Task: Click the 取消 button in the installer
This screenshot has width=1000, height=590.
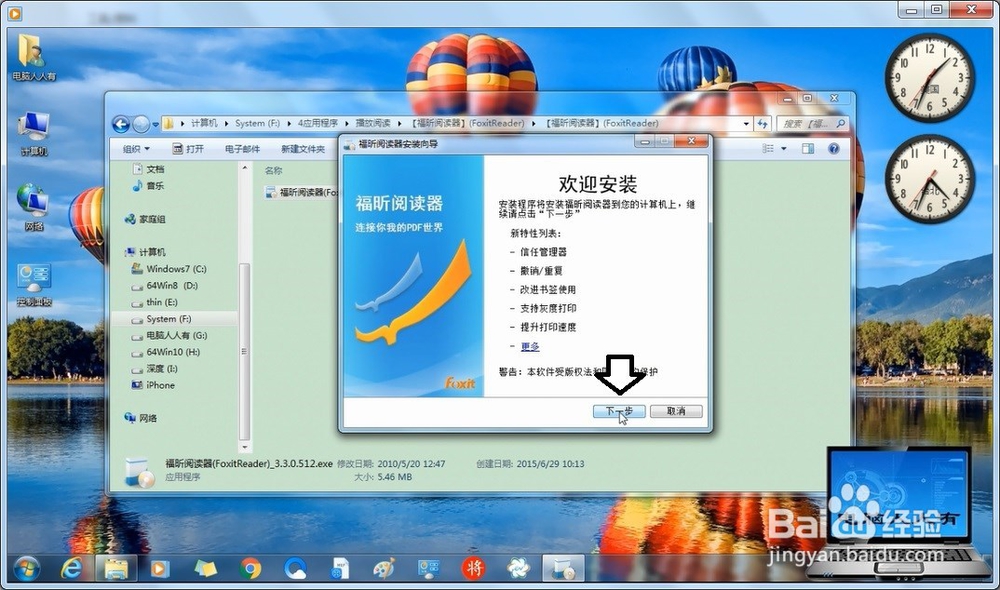Action: coord(676,411)
